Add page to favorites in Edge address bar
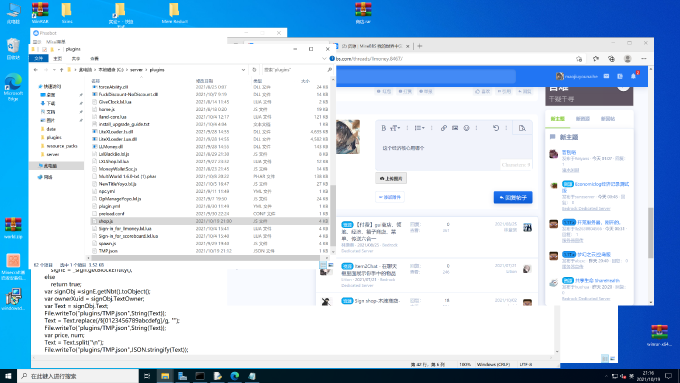This screenshot has height=383, width=680. point(579,59)
